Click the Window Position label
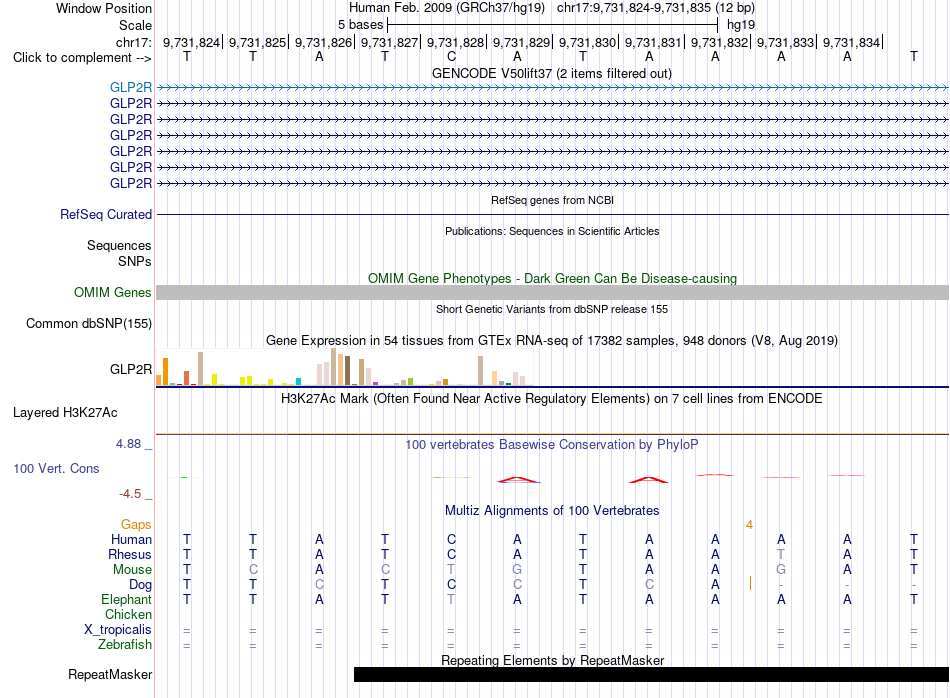This screenshot has height=698, width=950. (x=104, y=8)
